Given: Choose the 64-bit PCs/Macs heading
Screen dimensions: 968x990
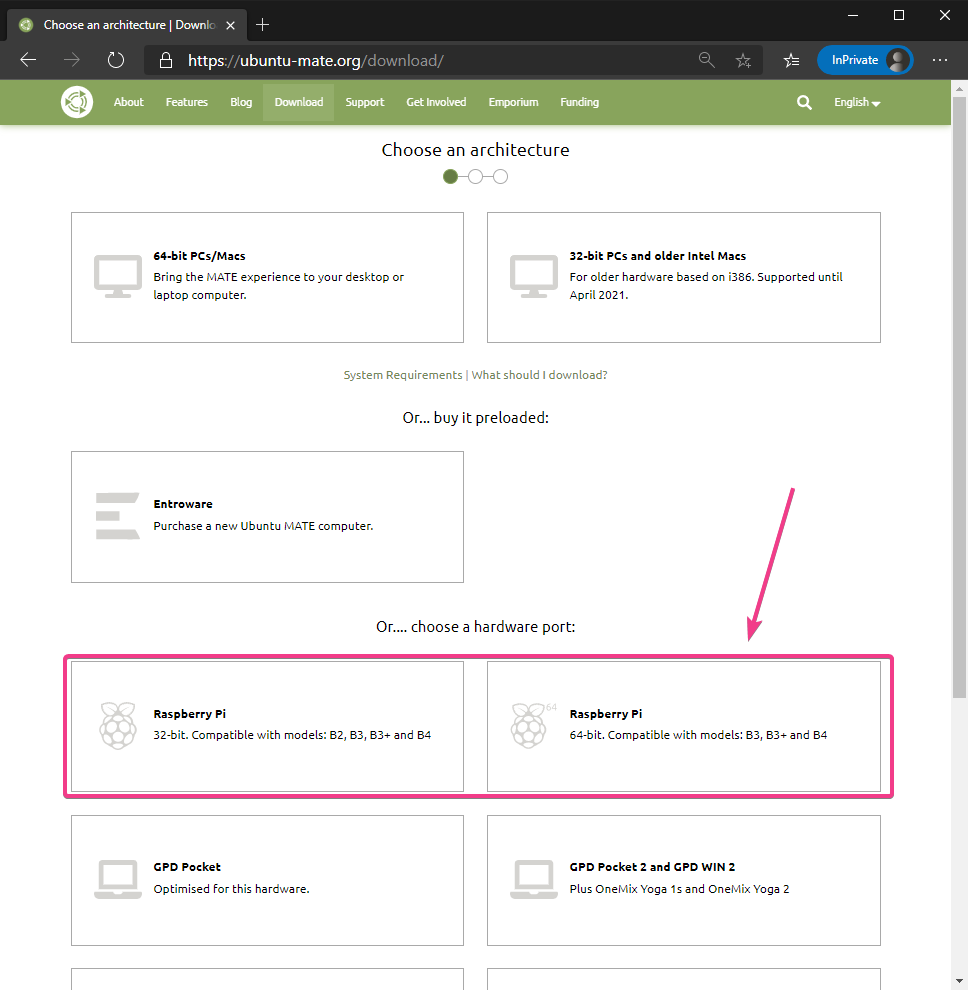Looking at the screenshot, I should (200, 256).
